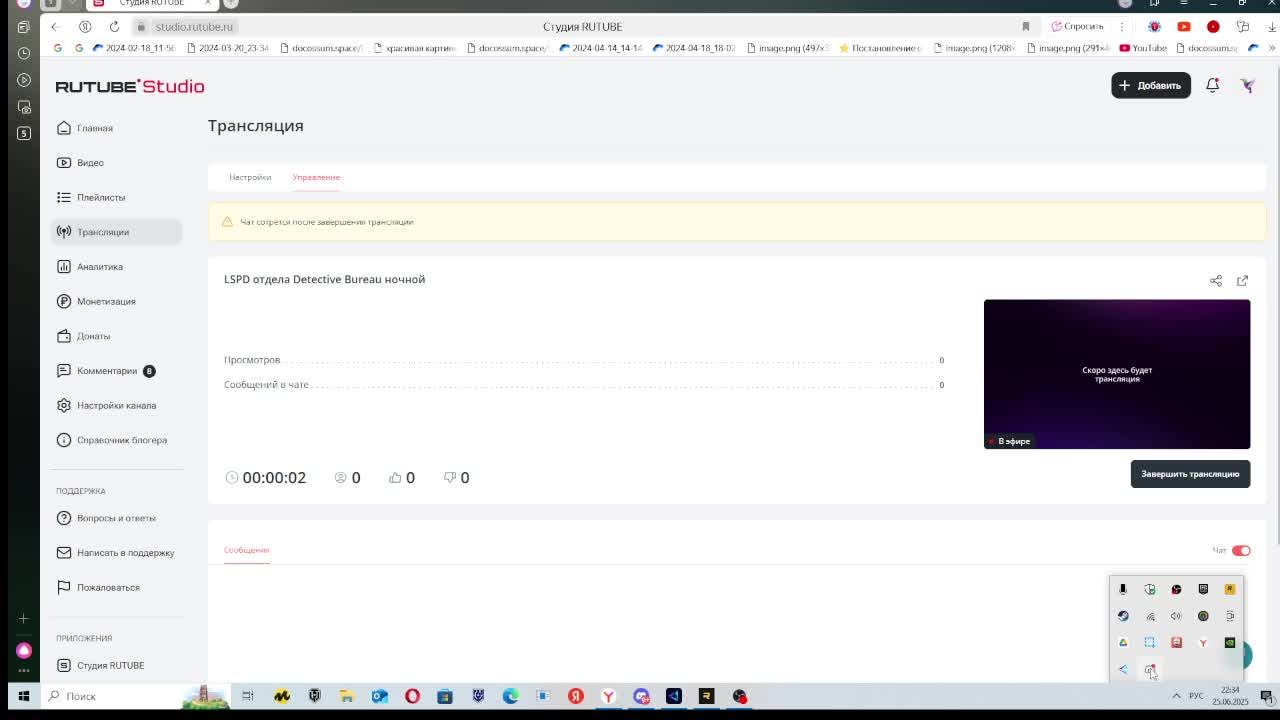Screen dimensions: 1280x720
Task: Click the RUTUBE Studio logo
Action: tap(130, 86)
